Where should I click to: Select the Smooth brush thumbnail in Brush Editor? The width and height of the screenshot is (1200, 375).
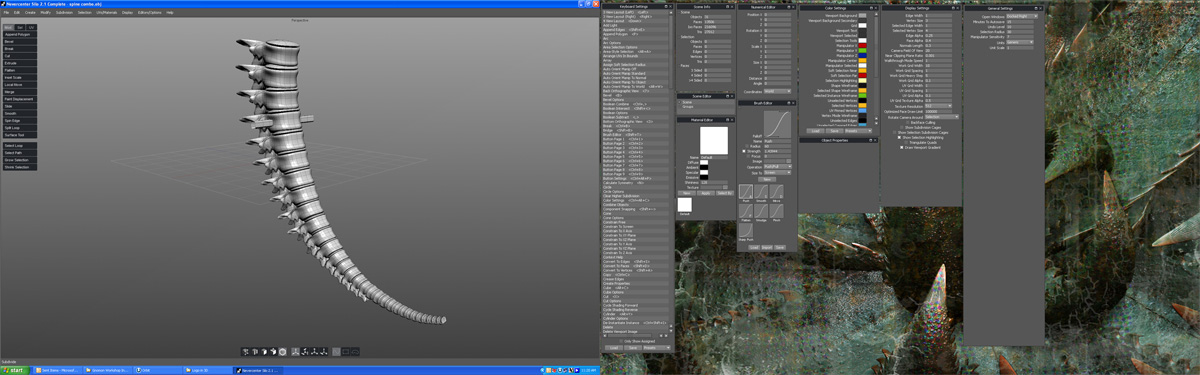(x=761, y=191)
